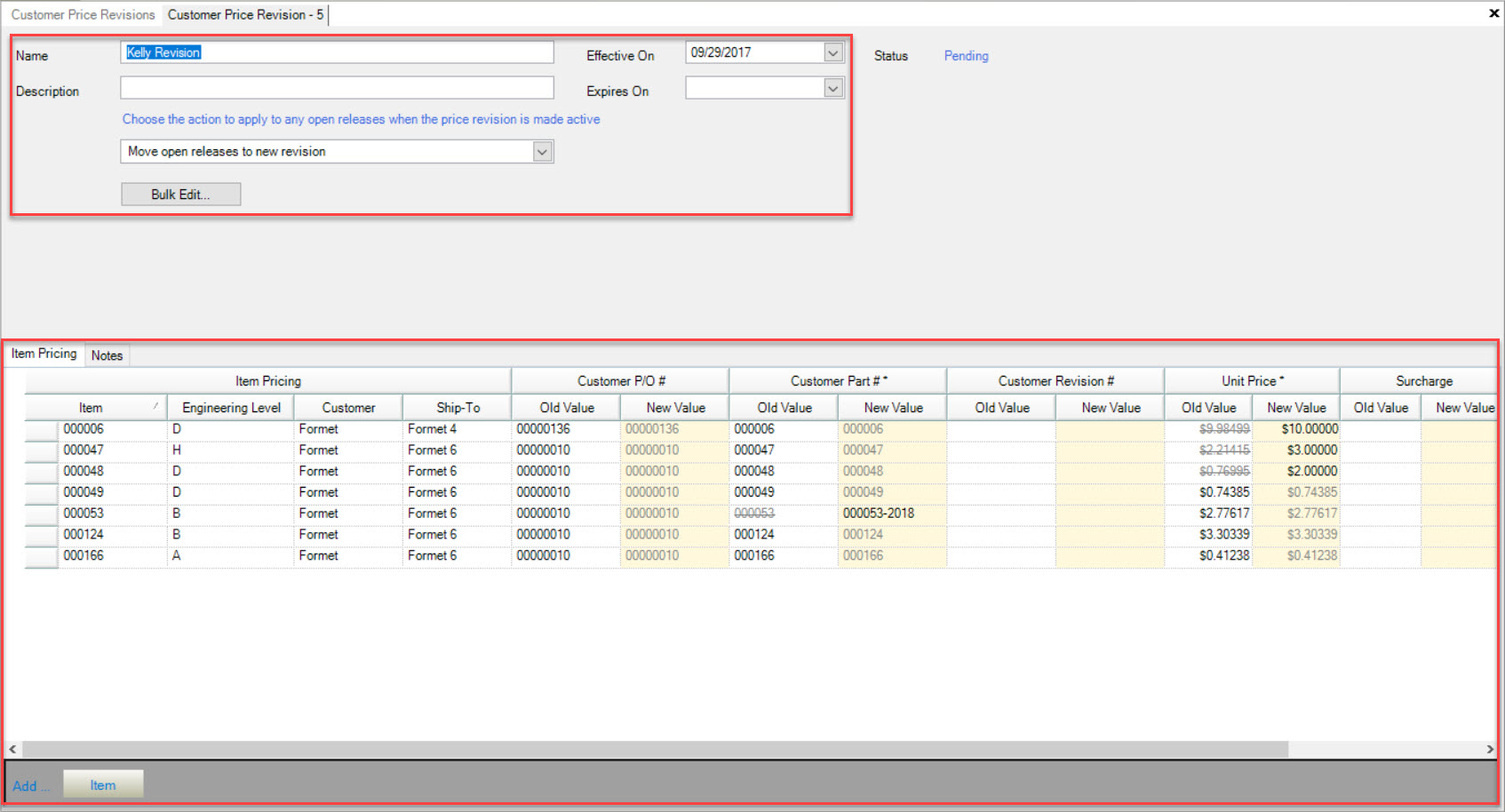
Task: Select the row selector for item 000047
Action: tap(42, 450)
